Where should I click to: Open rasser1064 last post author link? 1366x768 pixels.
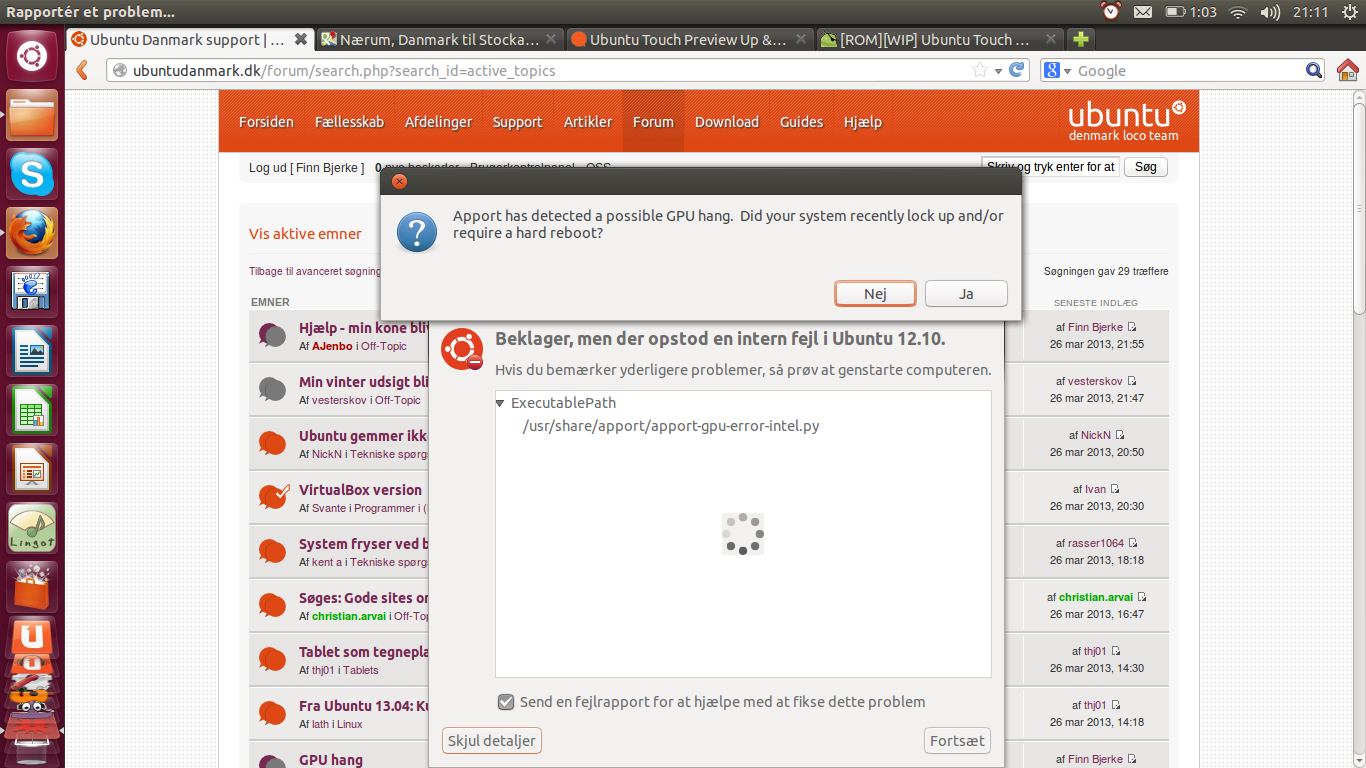1096,543
